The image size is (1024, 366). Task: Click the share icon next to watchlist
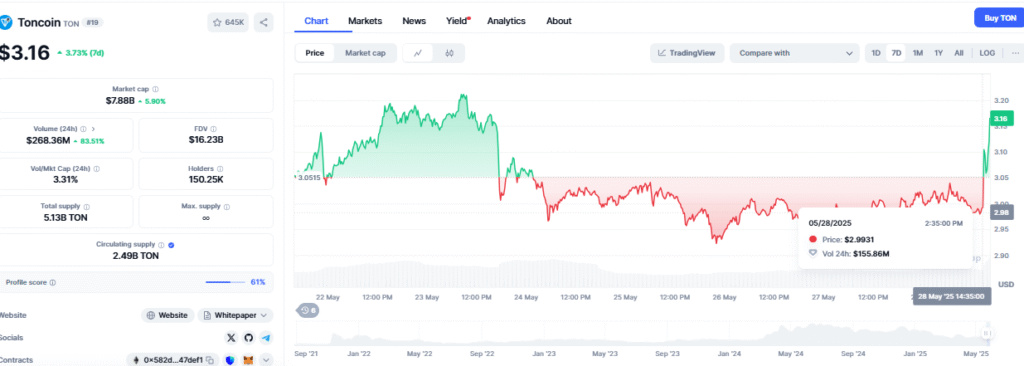tap(264, 22)
